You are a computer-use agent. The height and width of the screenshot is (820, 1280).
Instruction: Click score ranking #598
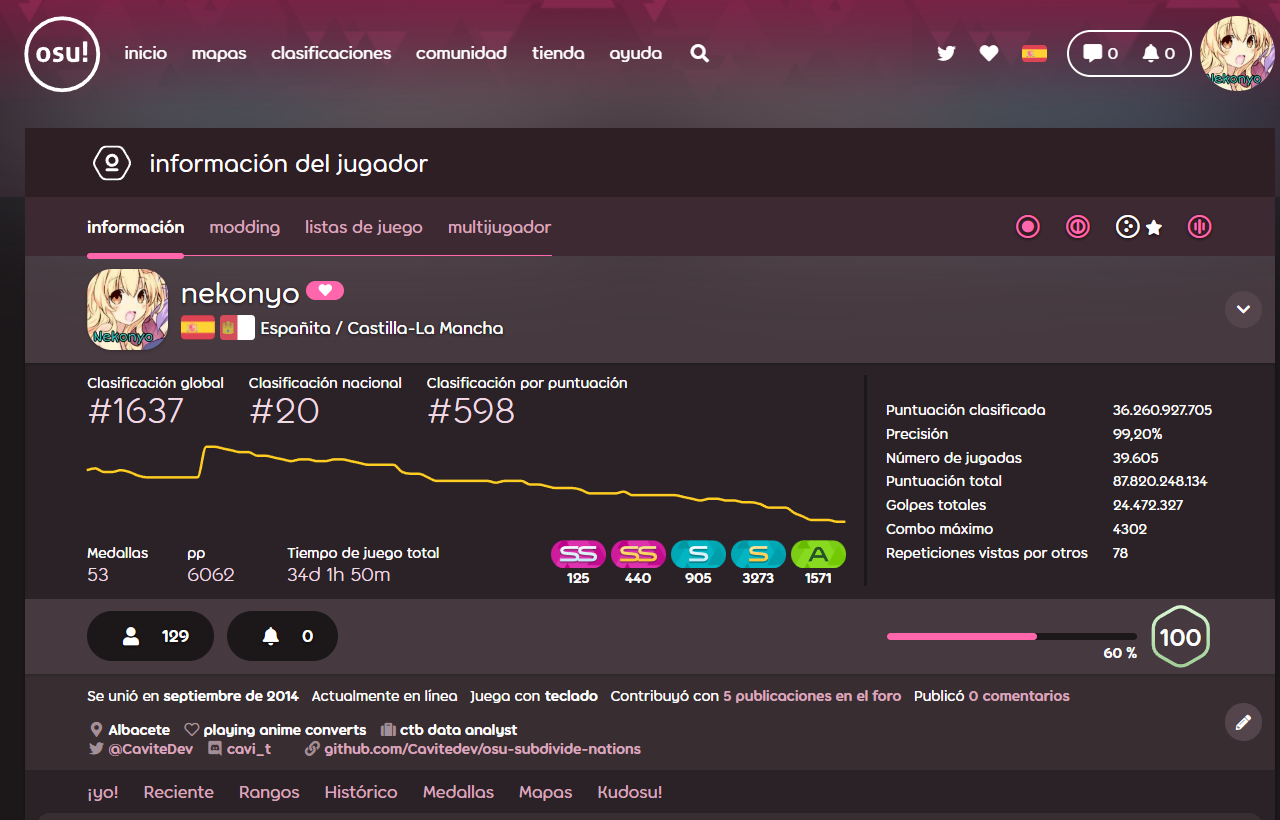tap(471, 411)
